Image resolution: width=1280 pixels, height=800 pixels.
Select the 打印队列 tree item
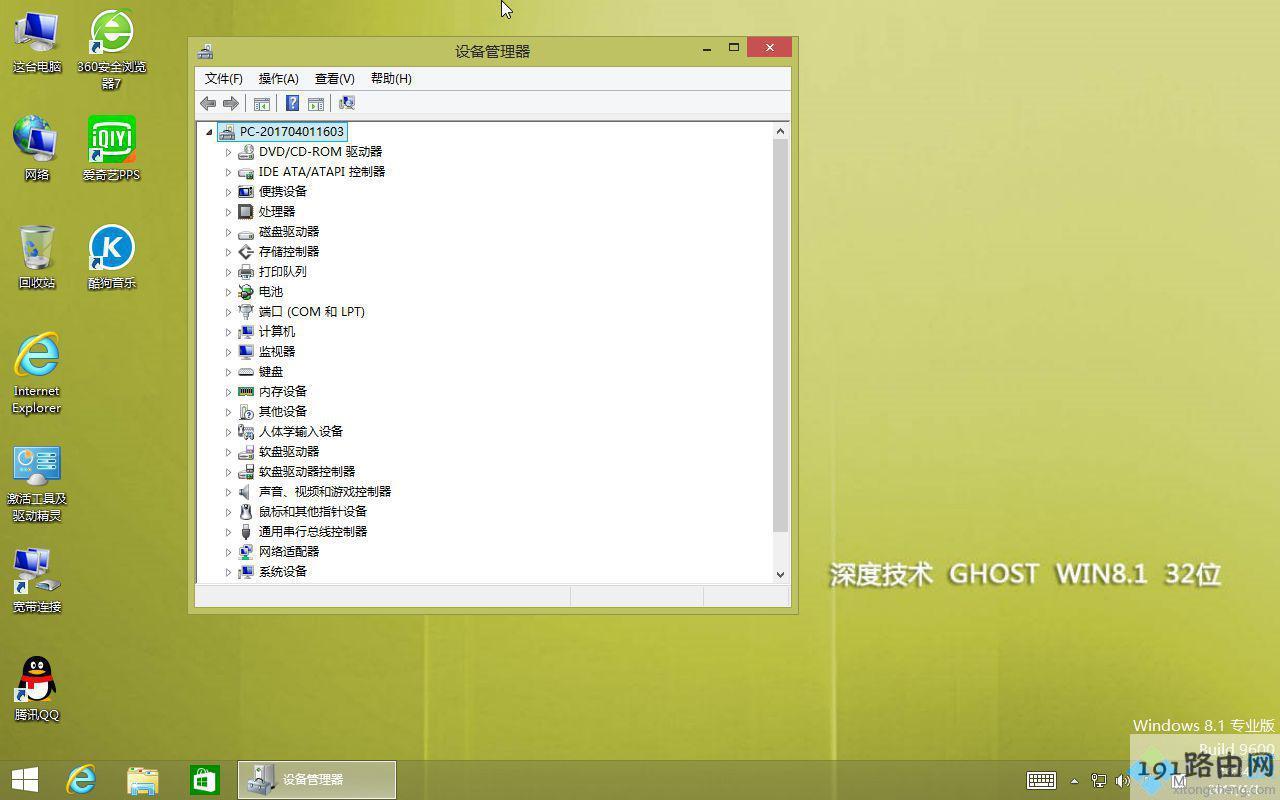283,271
